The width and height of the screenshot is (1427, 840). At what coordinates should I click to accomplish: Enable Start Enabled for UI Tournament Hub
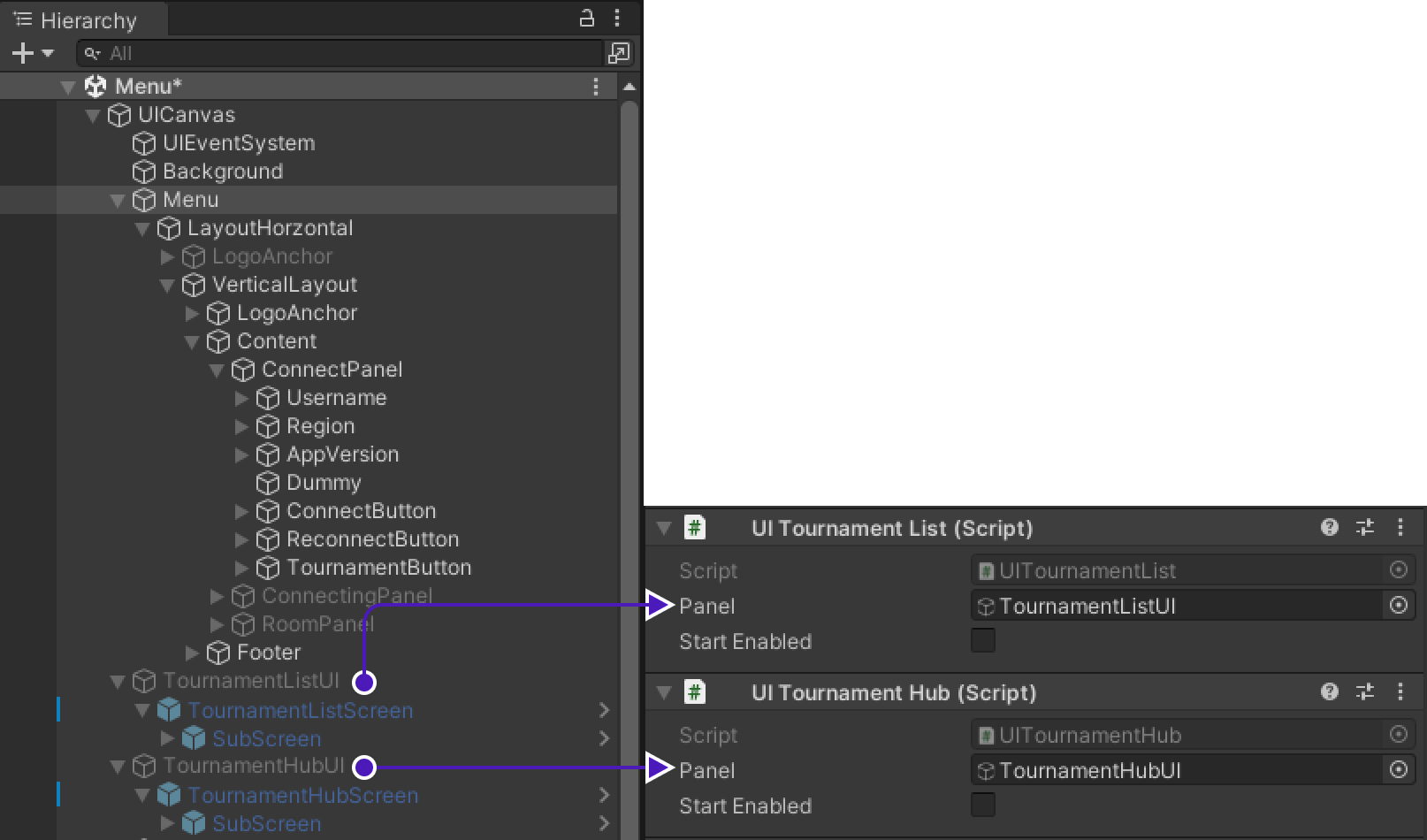point(983,806)
